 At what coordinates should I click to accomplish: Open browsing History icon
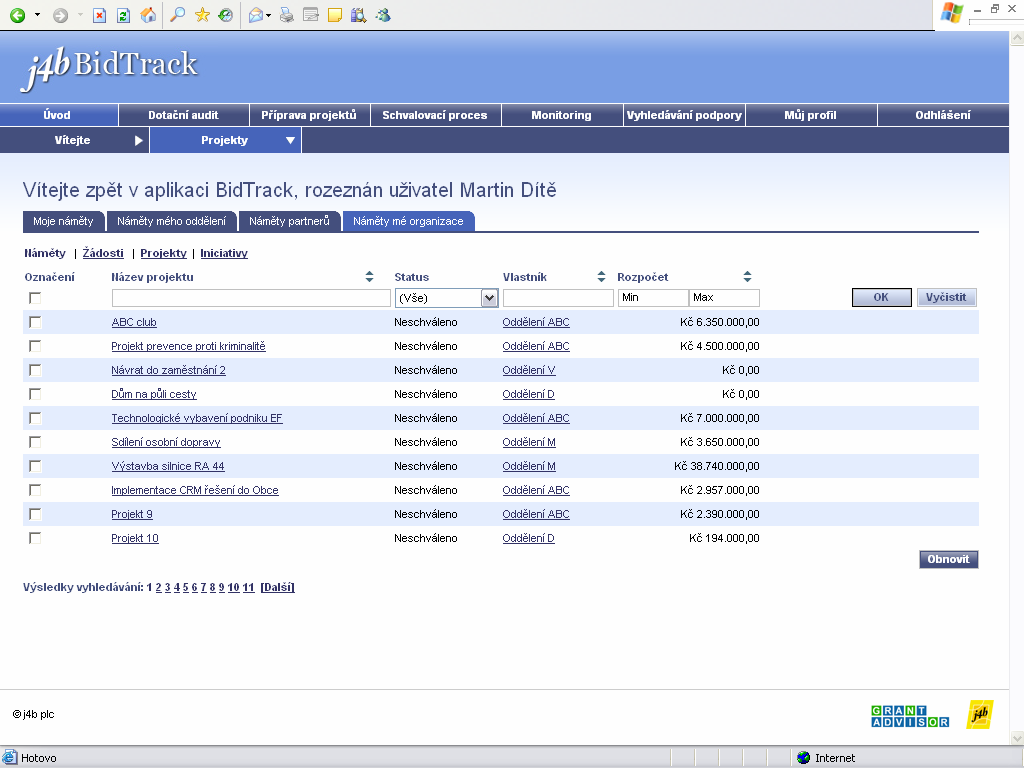click(226, 15)
